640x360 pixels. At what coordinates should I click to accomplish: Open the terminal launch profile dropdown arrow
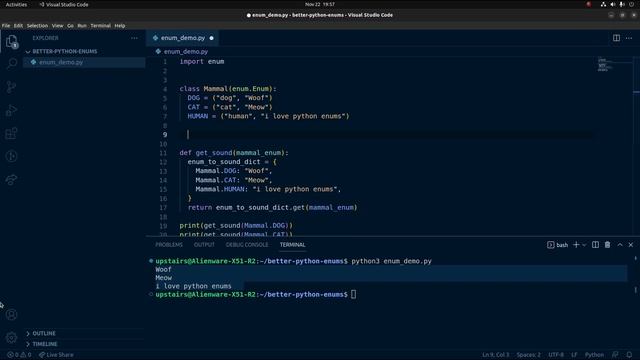pos(584,245)
